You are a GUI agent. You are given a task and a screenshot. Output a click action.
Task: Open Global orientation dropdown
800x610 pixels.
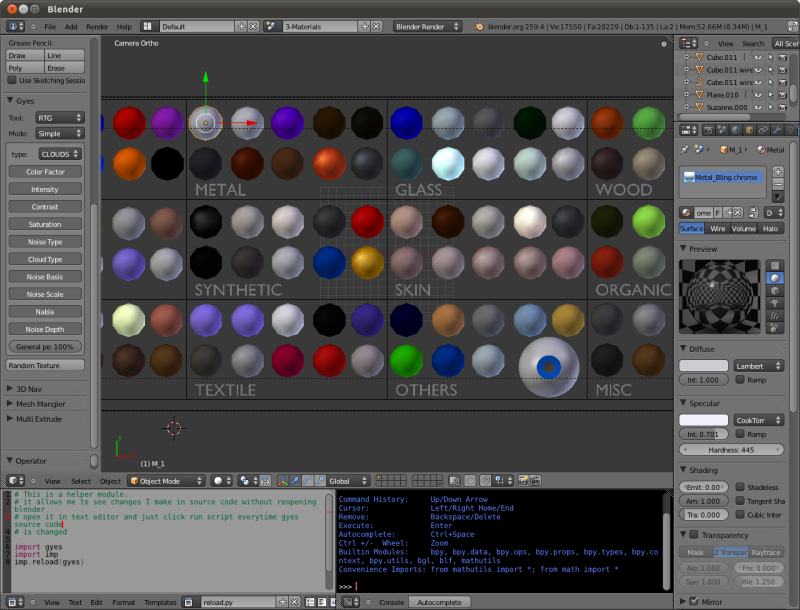[x=348, y=480]
